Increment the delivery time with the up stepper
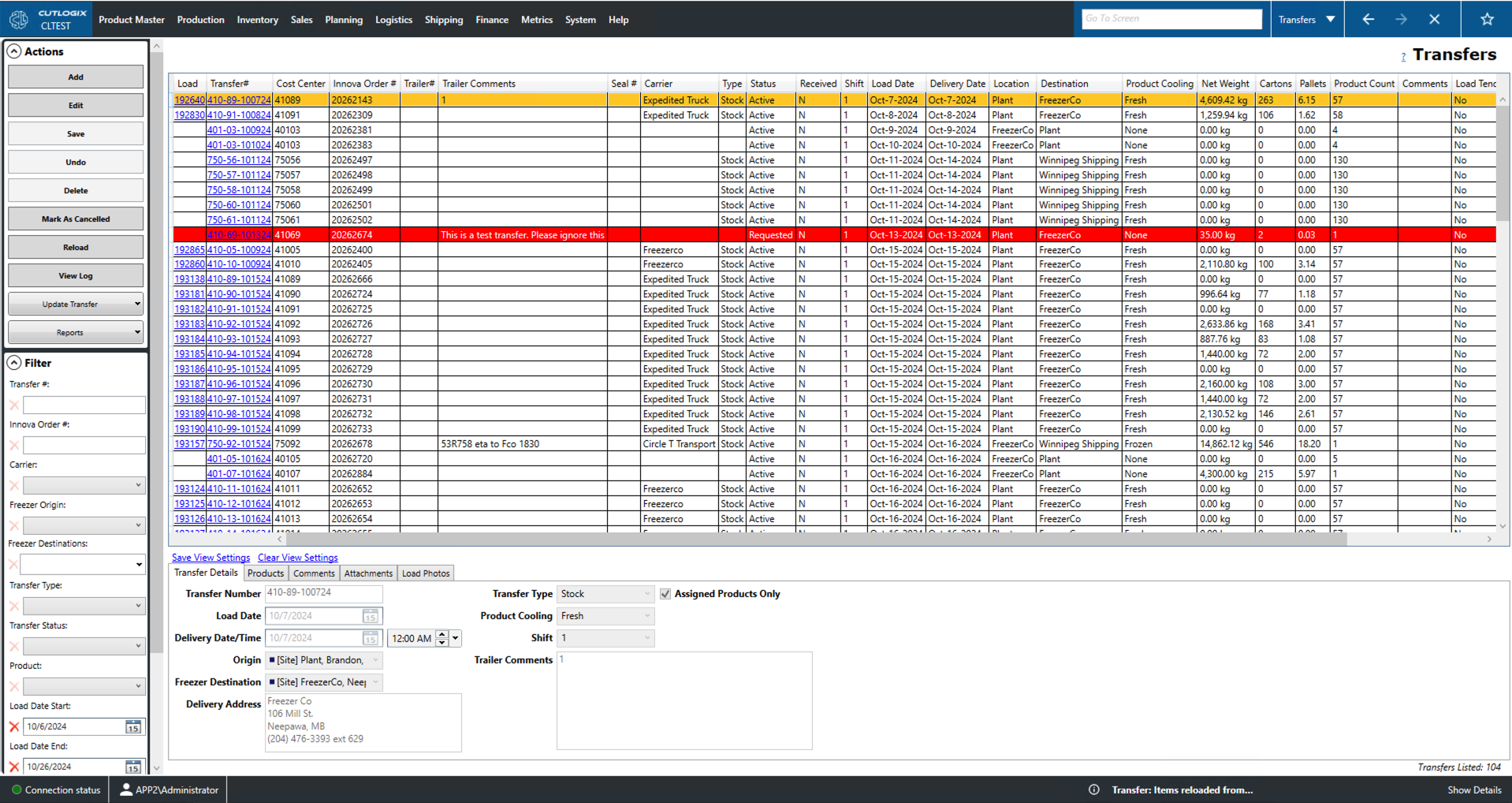 tap(442, 633)
